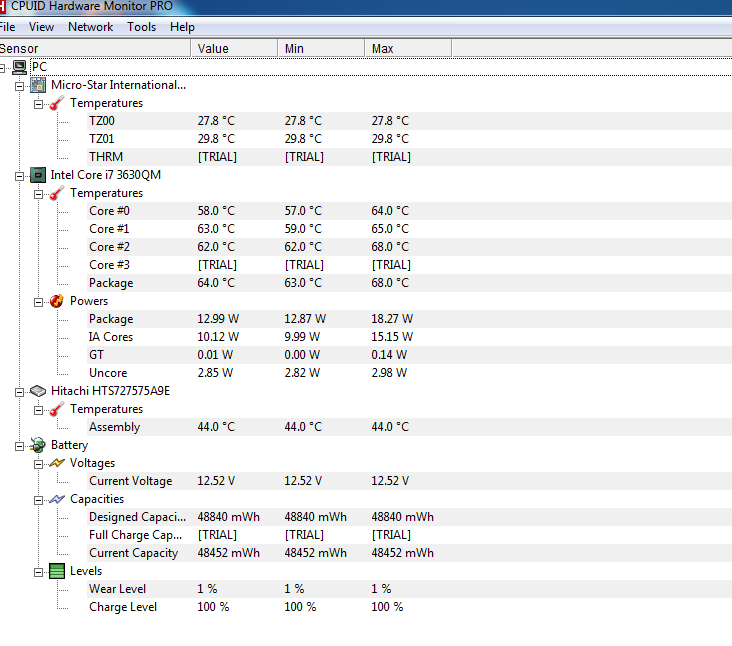Click the Battery icon
This screenshot has width=732, height=646.
pyautogui.click(x=38, y=445)
